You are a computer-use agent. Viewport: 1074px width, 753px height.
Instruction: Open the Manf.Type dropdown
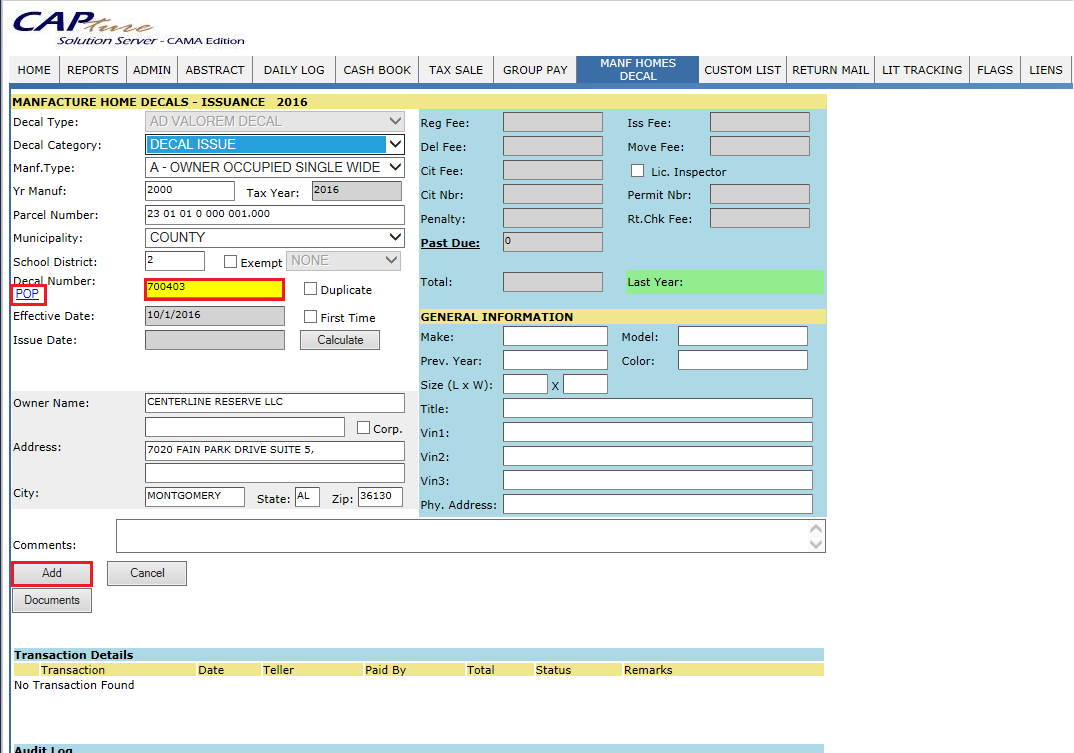point(275,168)
